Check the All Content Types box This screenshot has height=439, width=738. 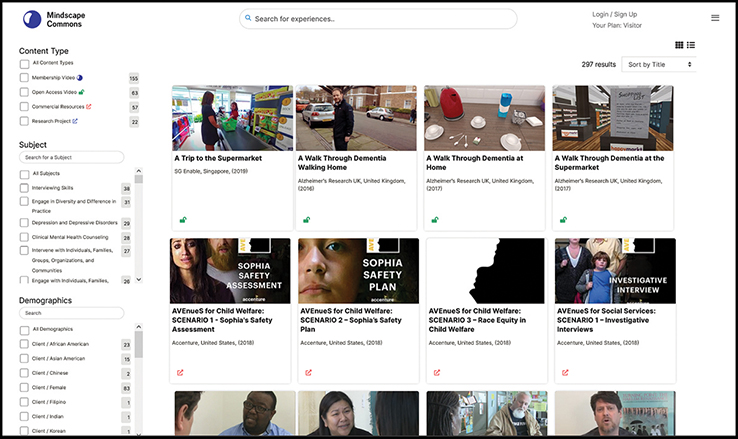click(x=24, y=64)
